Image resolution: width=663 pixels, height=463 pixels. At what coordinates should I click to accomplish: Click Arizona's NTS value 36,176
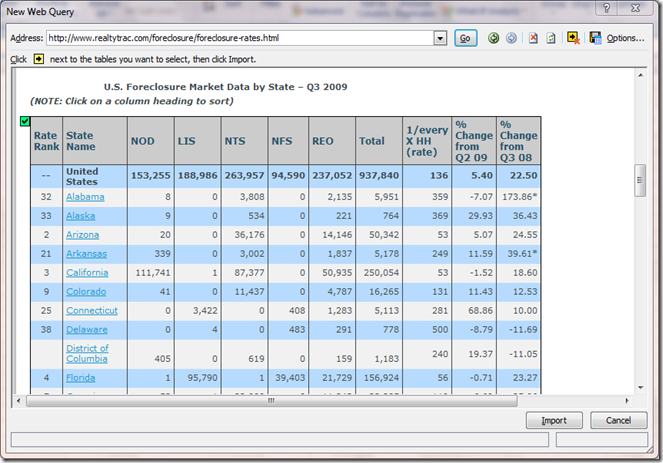coord(249,235)
